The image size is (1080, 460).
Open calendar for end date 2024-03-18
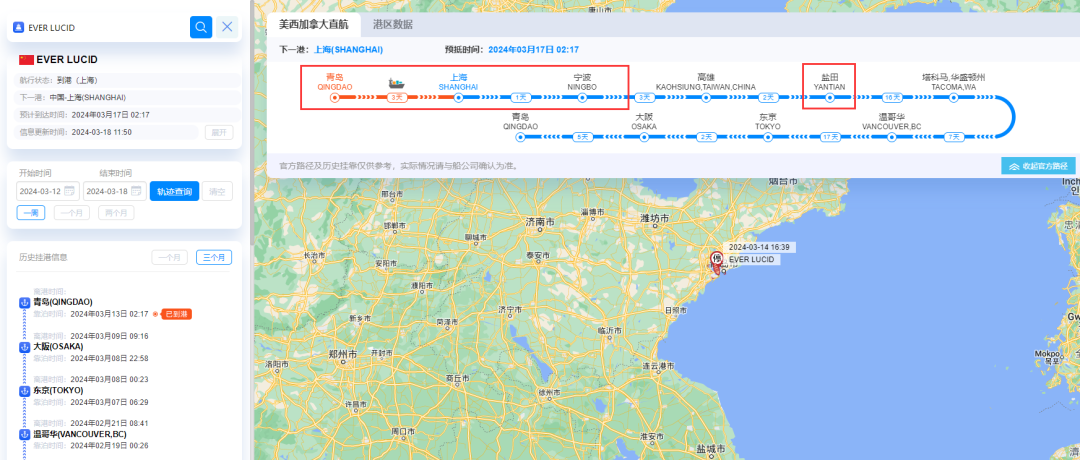(x=136, y=191)
